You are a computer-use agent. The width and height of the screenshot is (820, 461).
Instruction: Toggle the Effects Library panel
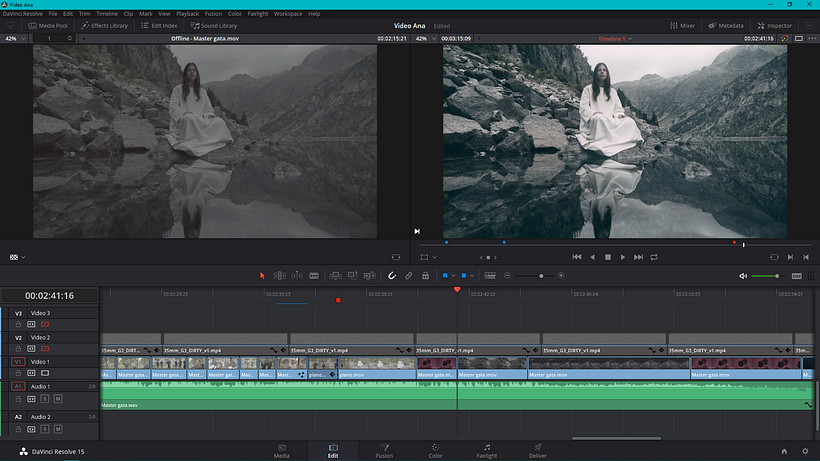pos(105,26)
